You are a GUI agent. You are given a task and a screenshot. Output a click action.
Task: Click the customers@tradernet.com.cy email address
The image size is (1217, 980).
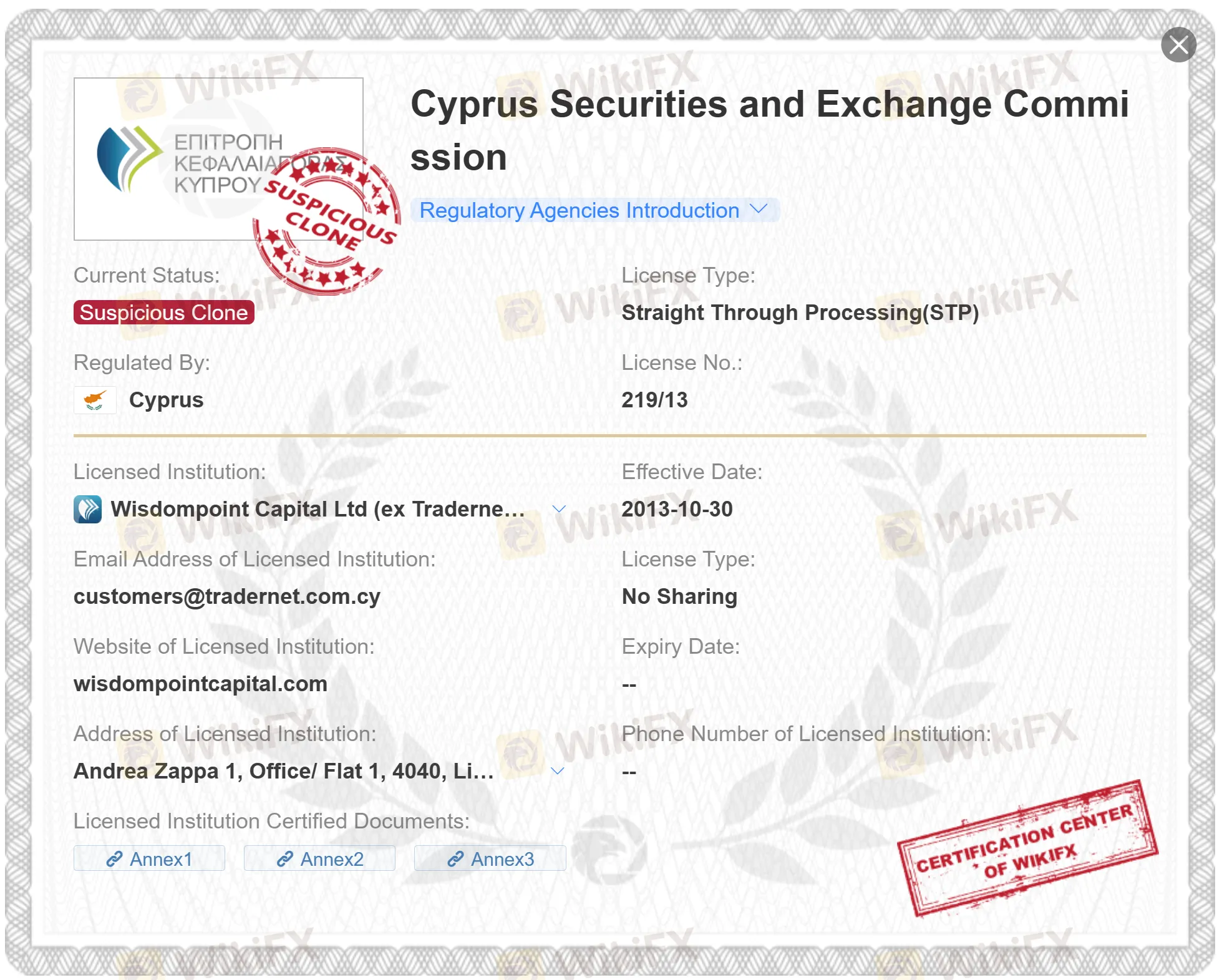click(x=226, y=596)
